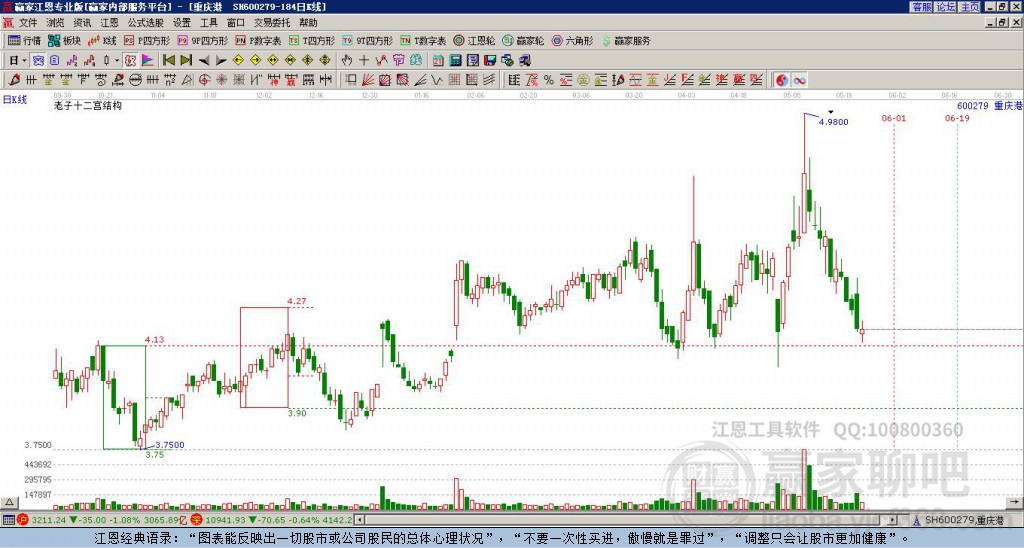Toggle the yin-yang tai chi icon
This screenshot has width=1024, height=548.
pos(781,80)
